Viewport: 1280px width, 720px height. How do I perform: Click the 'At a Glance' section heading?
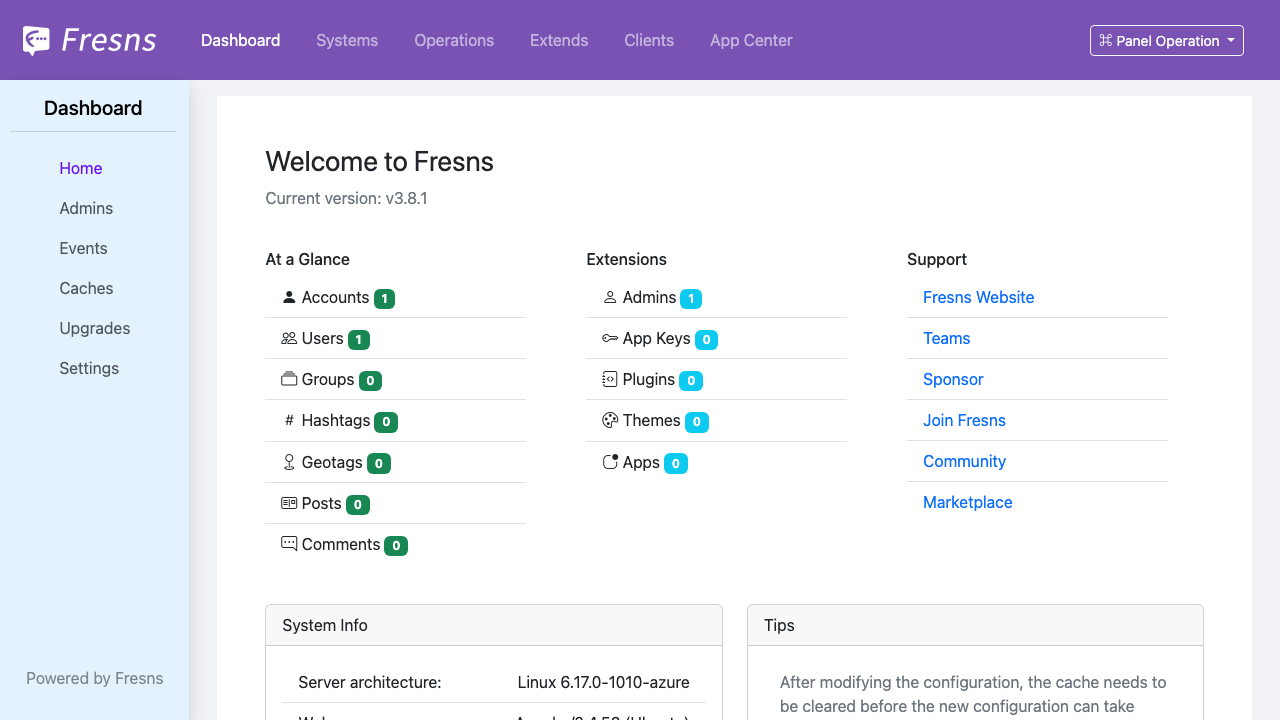(x=307, y=259)
